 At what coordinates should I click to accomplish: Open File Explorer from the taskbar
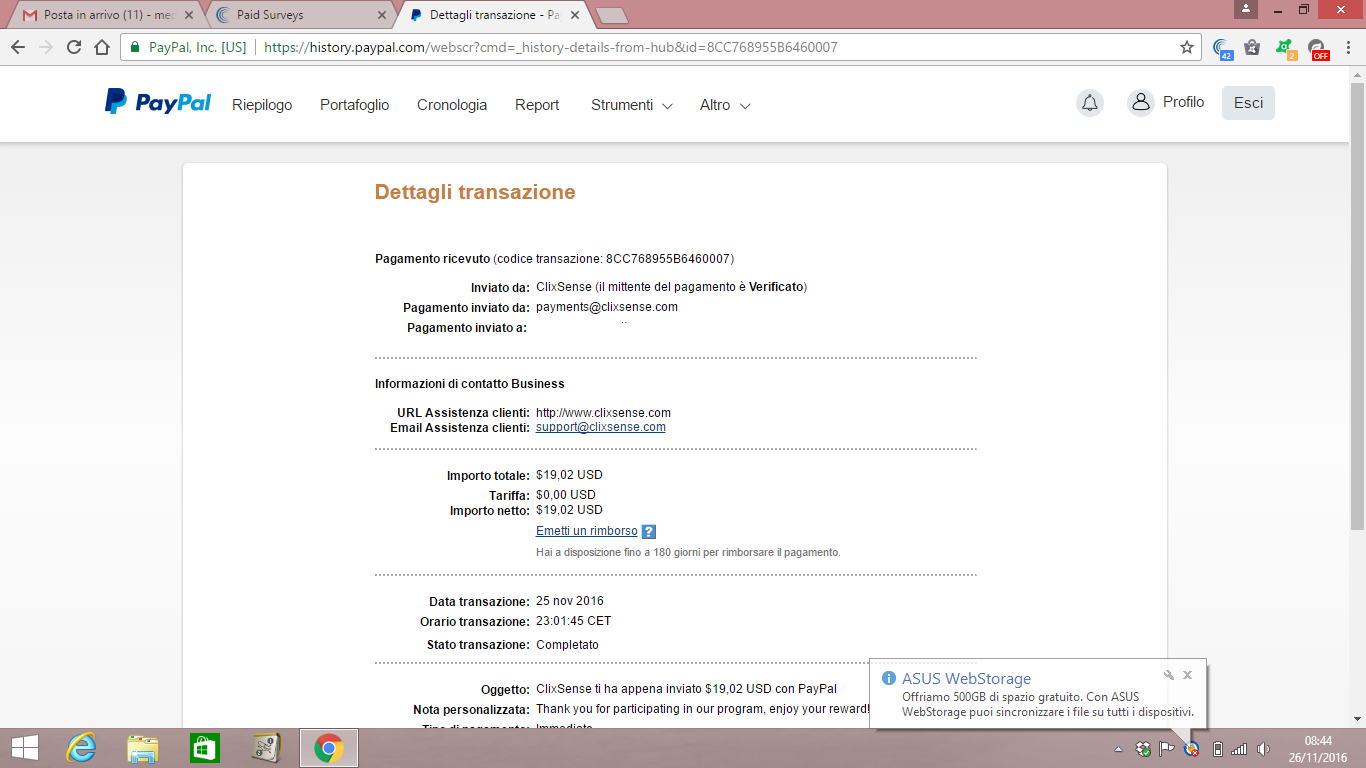click(x=143, y=748)
